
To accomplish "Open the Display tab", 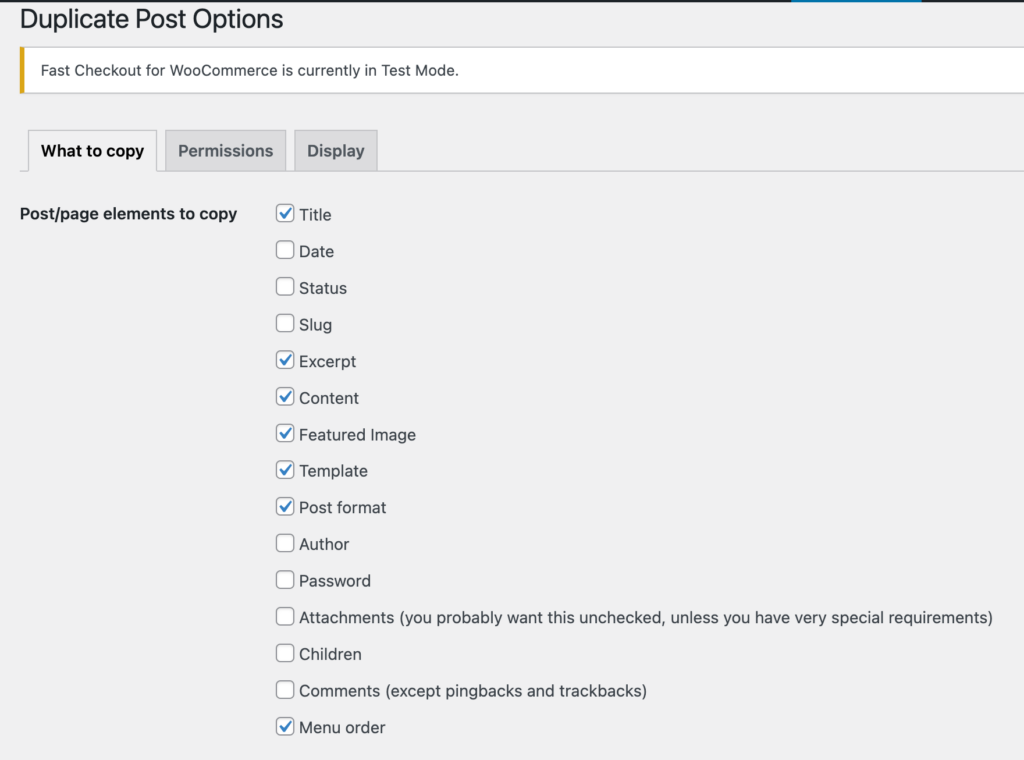I will click(x=335, y=150).
